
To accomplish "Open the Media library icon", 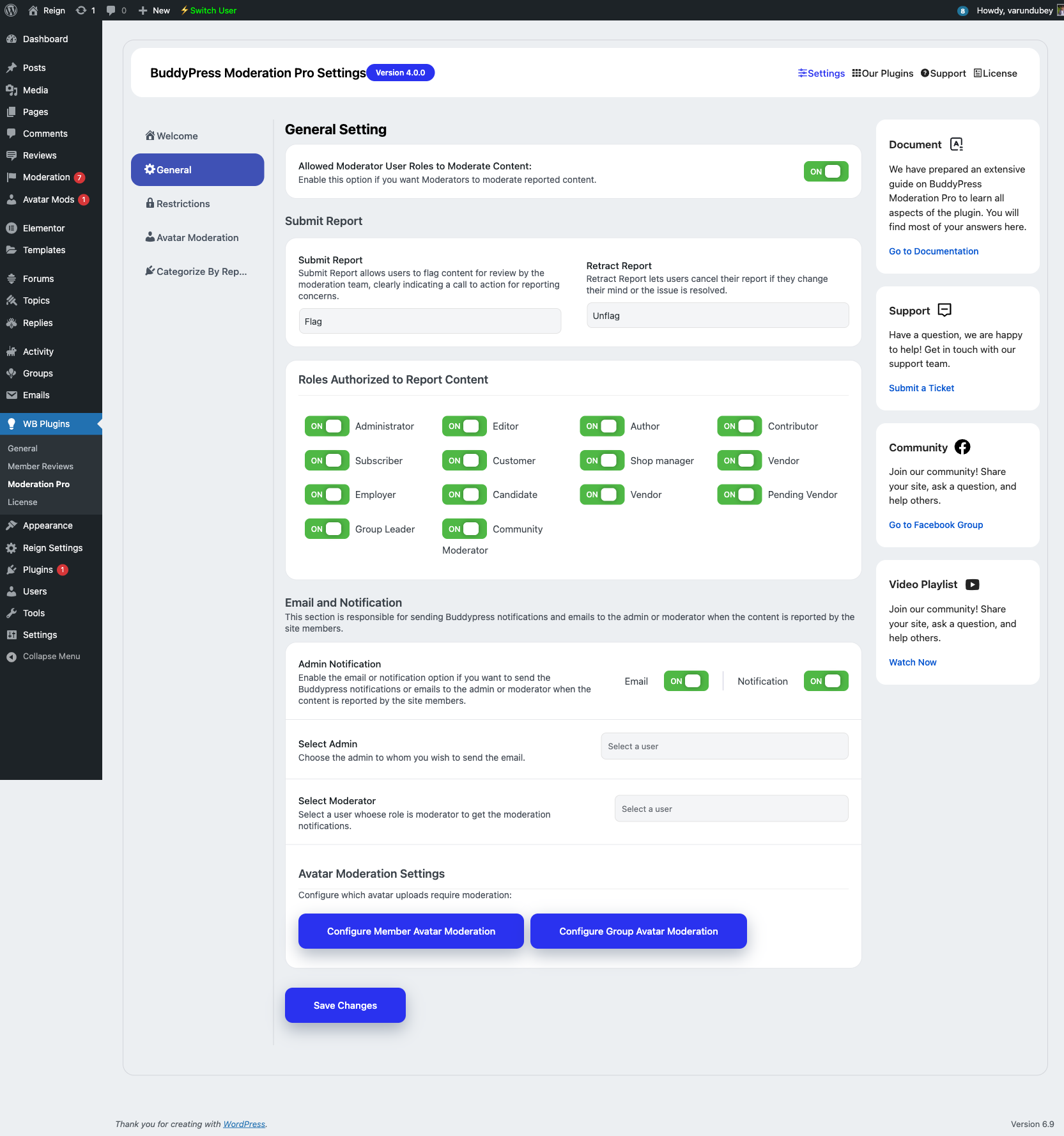I will (12, 90).
